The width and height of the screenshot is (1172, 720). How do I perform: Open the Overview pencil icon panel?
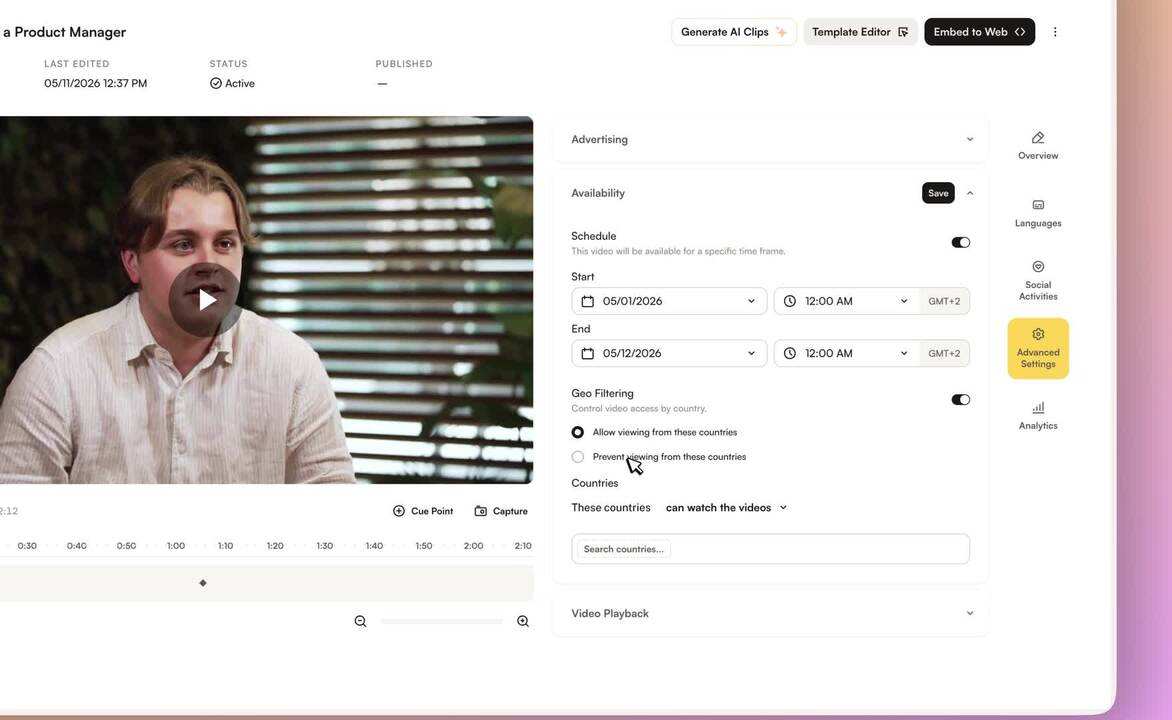click(x=1037, y=146)
